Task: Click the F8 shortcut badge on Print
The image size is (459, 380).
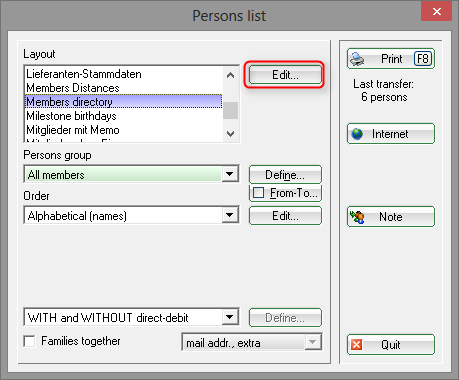Action: tap(423, 59)
